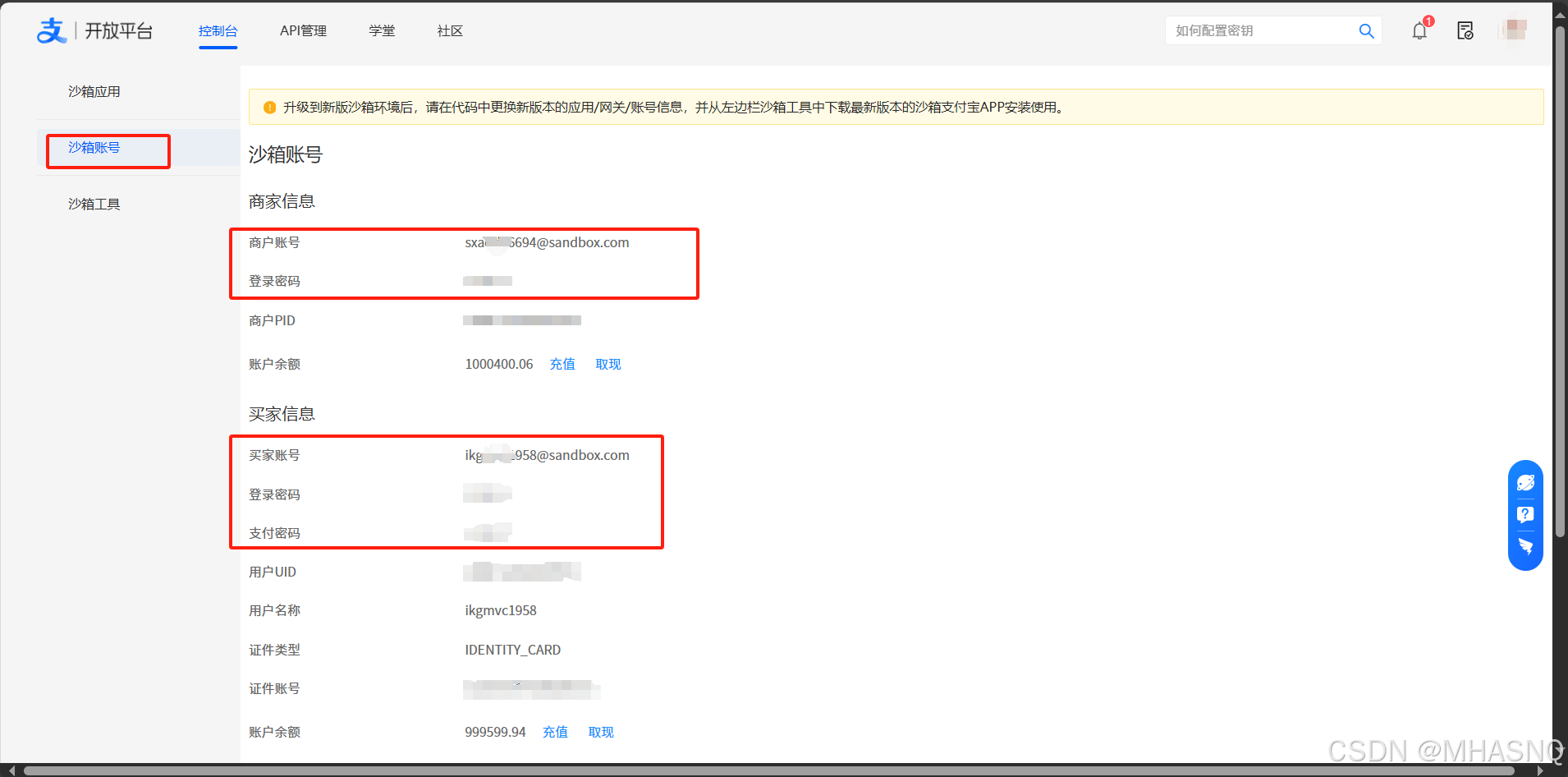
Task: Click the planet chat icon in floating bar
Action: (1525, 483)
